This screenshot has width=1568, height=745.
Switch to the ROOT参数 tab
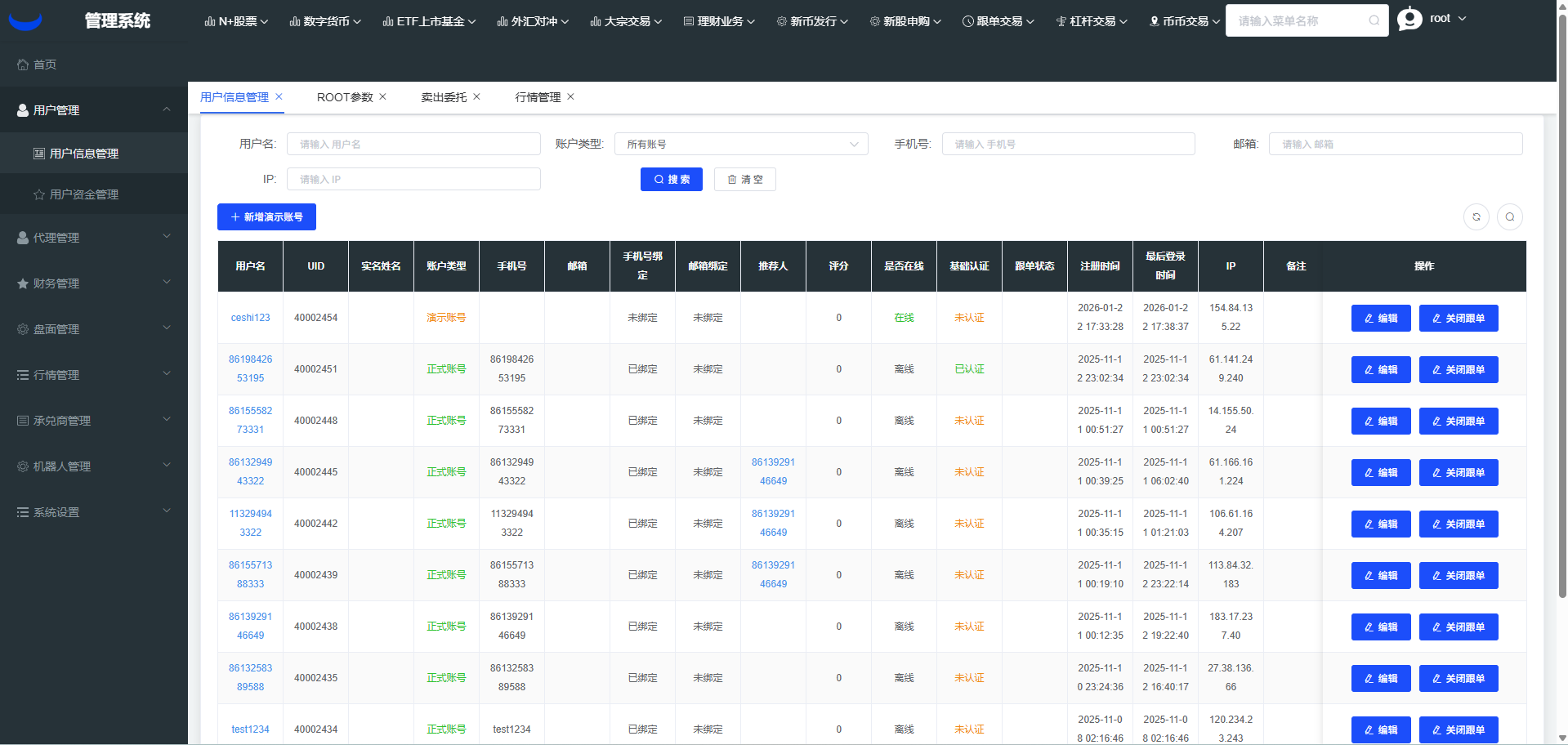(x=344, y=97)
